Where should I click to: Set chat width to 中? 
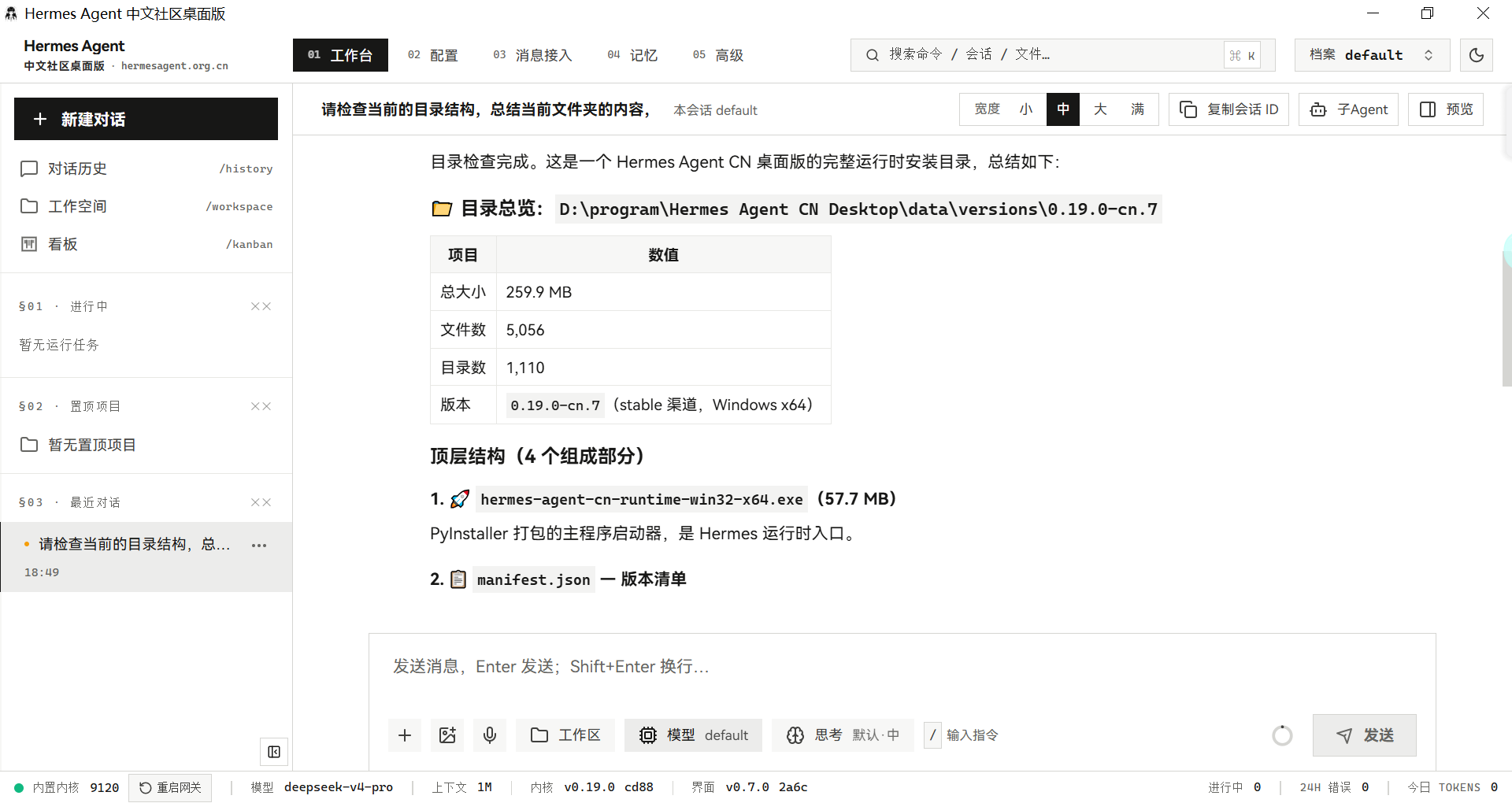point(1063,109)
